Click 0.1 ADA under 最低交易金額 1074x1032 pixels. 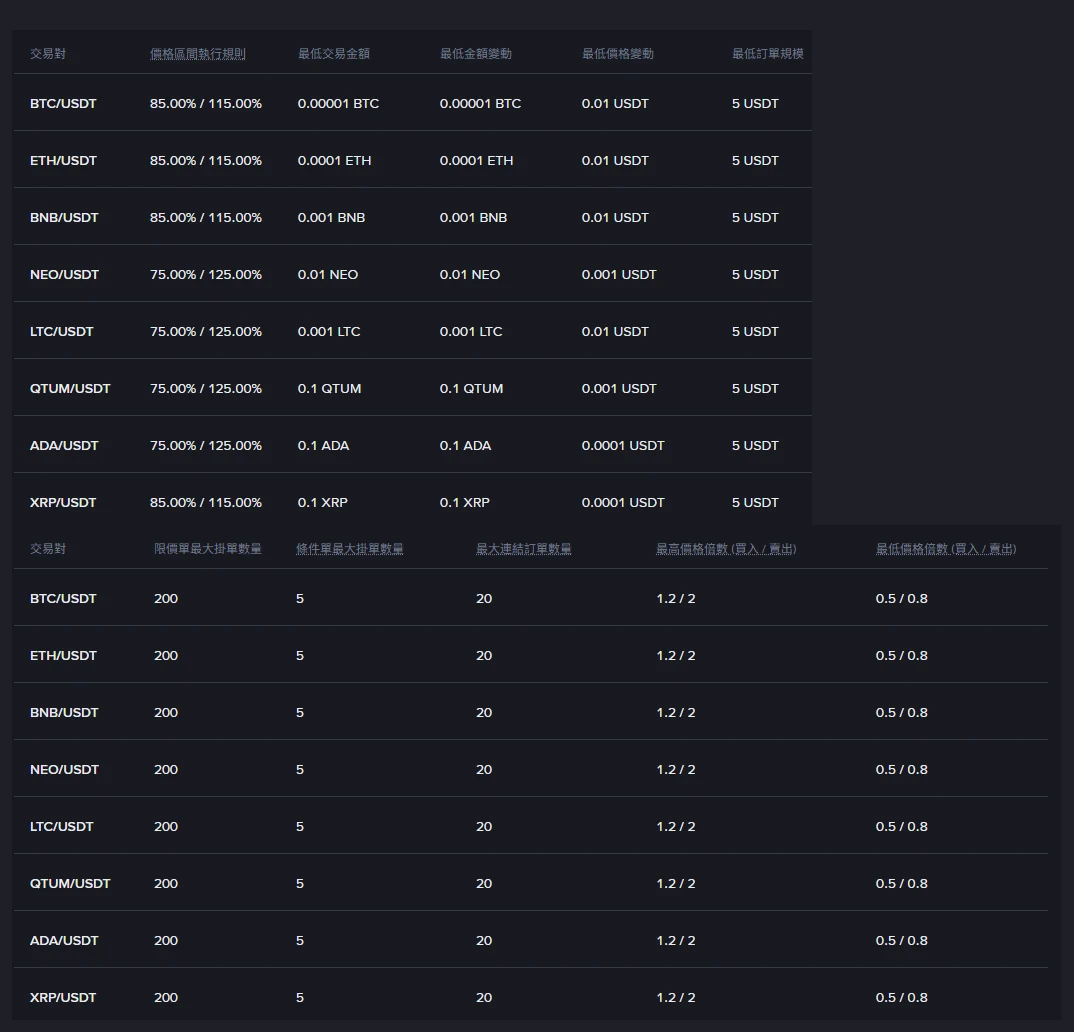[323, 445]
